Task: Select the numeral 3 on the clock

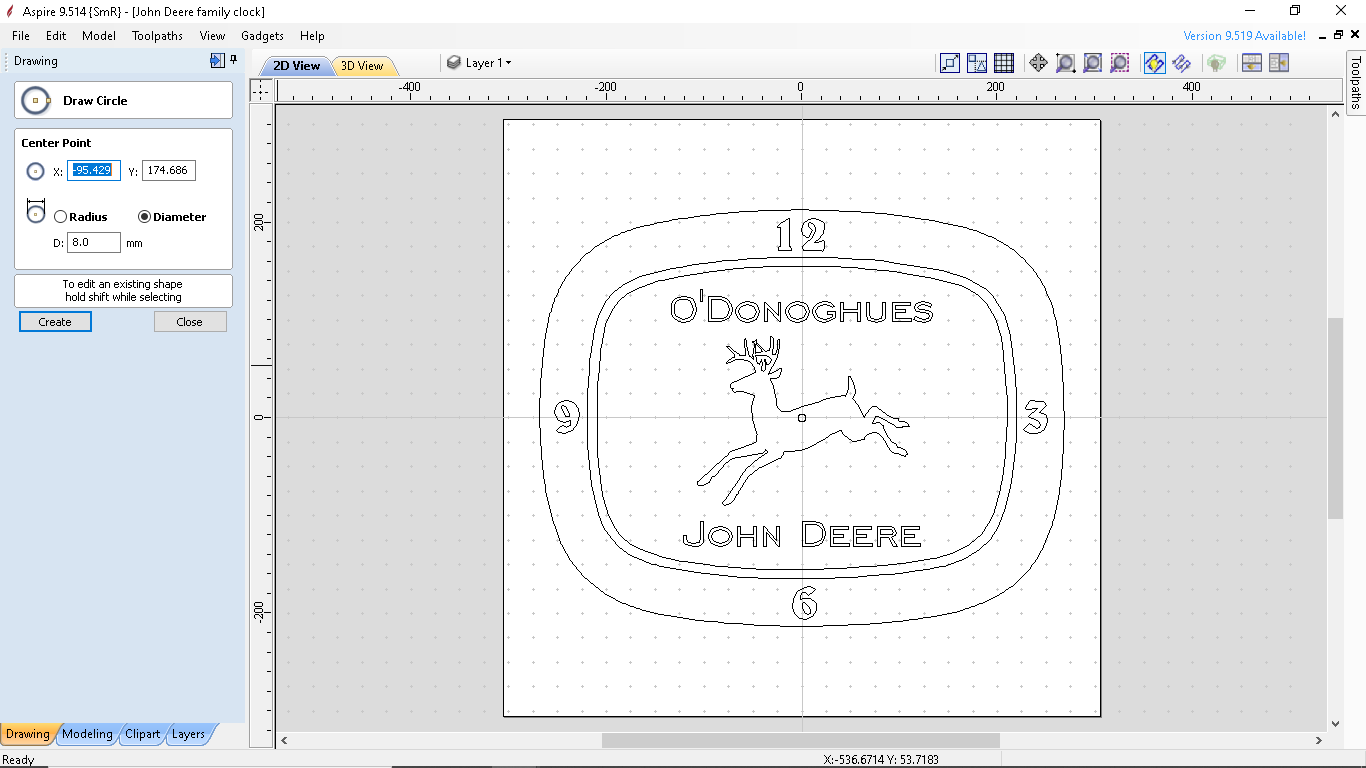Action: click(x=1036, y=417)
